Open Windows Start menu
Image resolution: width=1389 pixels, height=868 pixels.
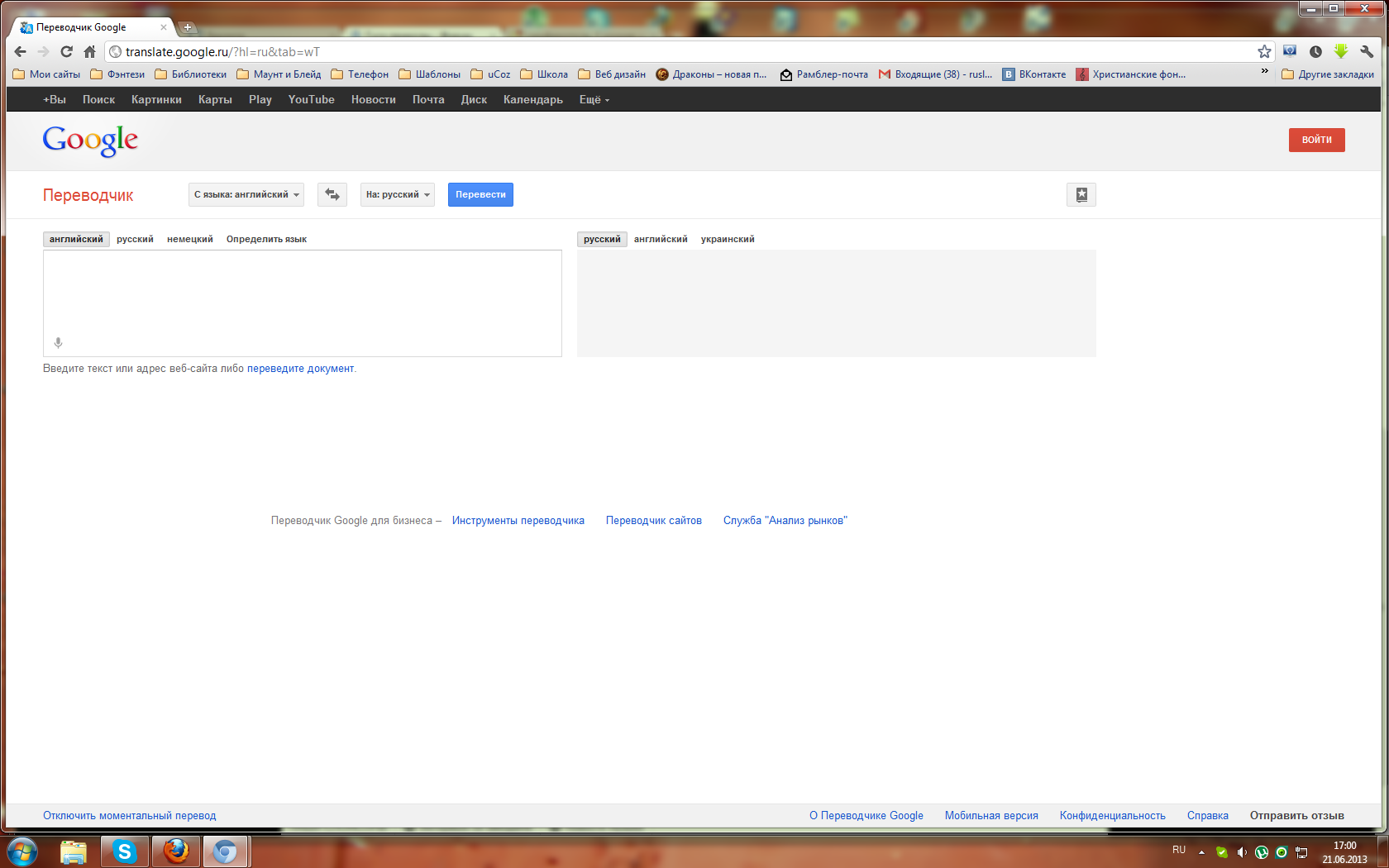click(x=22, y=851)
